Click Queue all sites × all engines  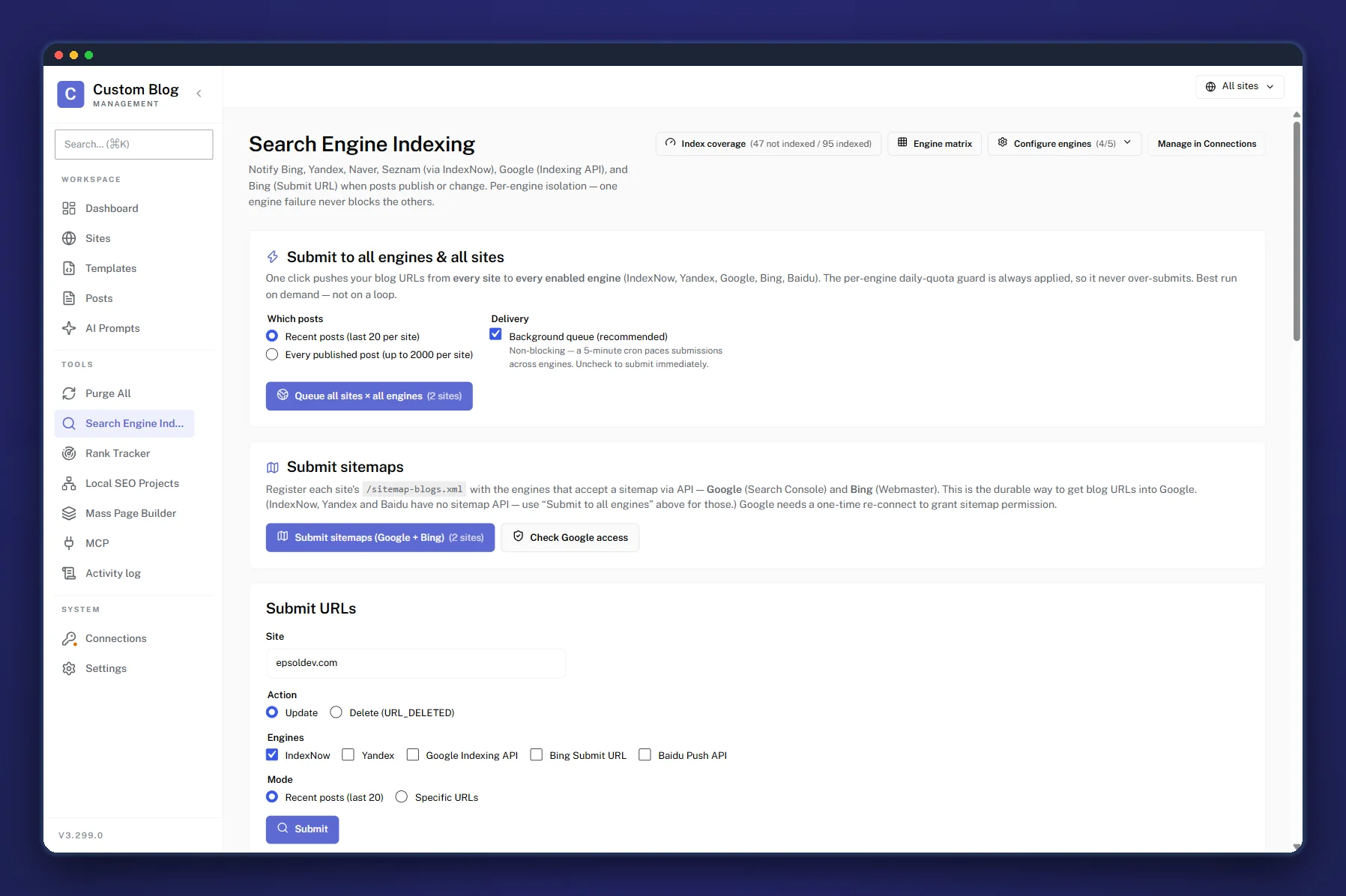[369, 396]
